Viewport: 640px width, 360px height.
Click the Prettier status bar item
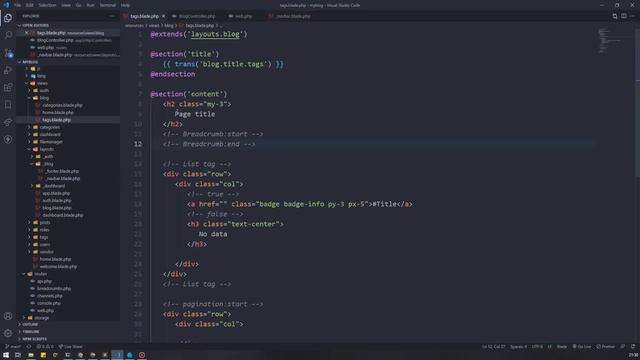(606, 347)
